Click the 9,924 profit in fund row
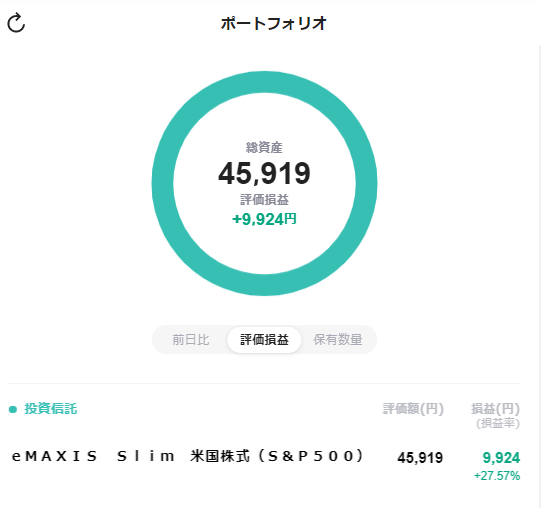The width and height of the screenshot is (541, 508). (x=501, y=458)
